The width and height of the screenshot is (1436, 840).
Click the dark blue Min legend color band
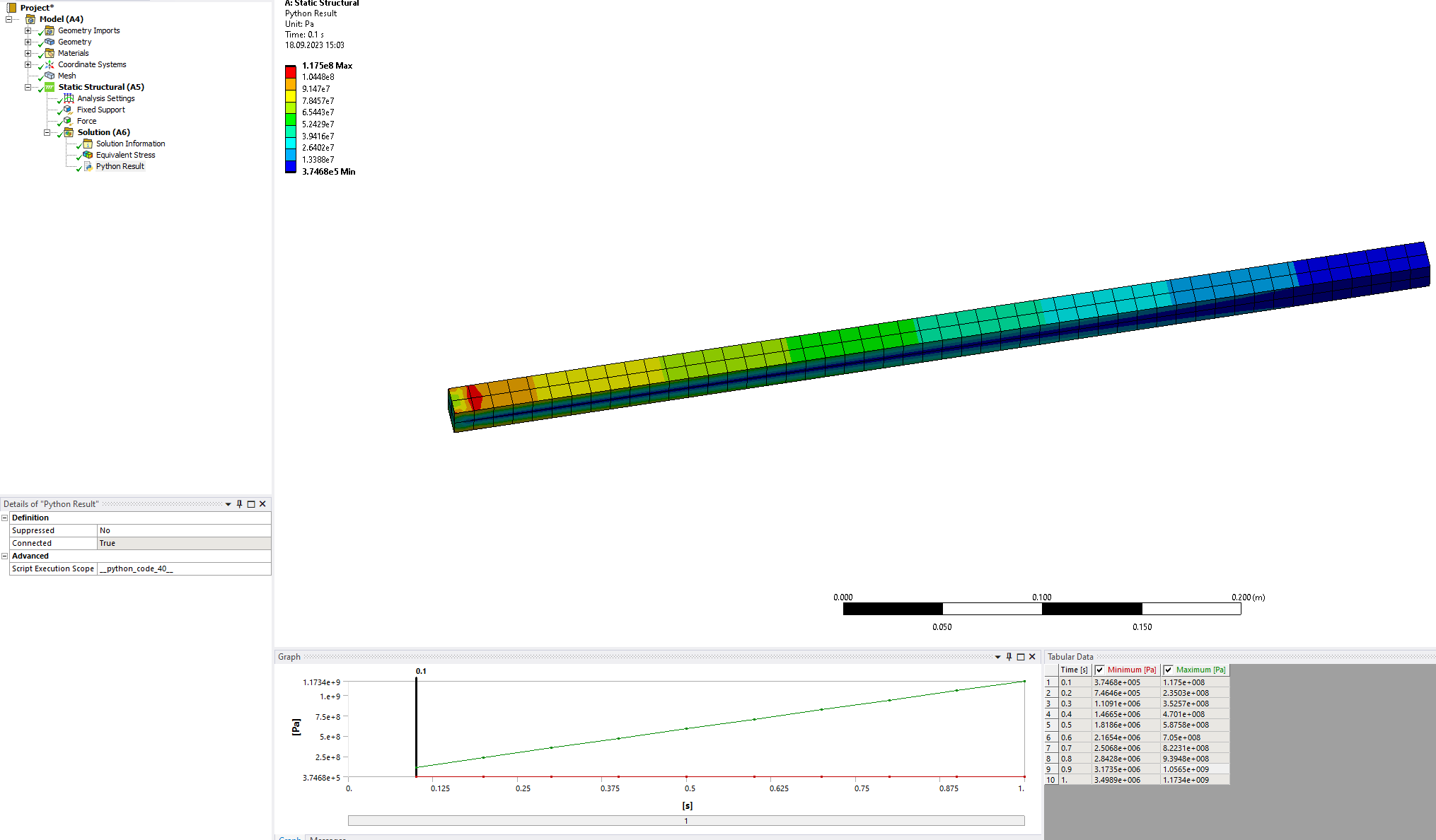point(291,167)
